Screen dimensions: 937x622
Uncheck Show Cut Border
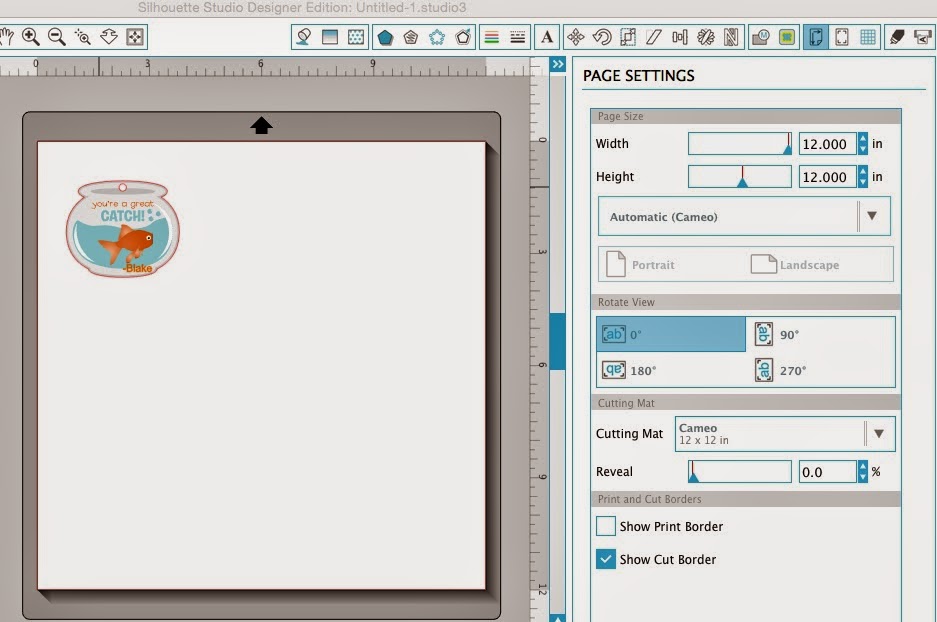(x=606, y=559)
